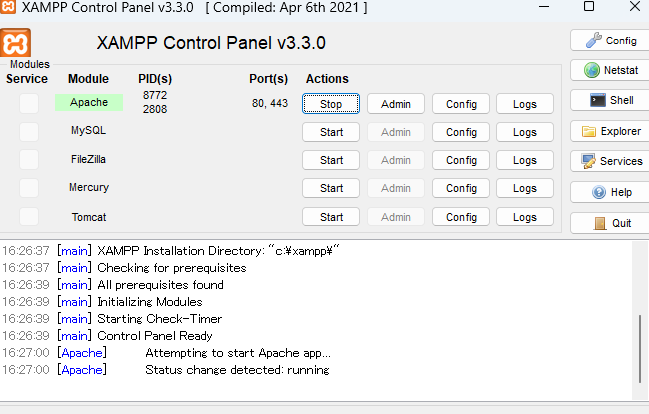Viewport: 649px width, 414px height.
Task: Quit XAMPP via the door icon button
Action: tap(611, 223)
